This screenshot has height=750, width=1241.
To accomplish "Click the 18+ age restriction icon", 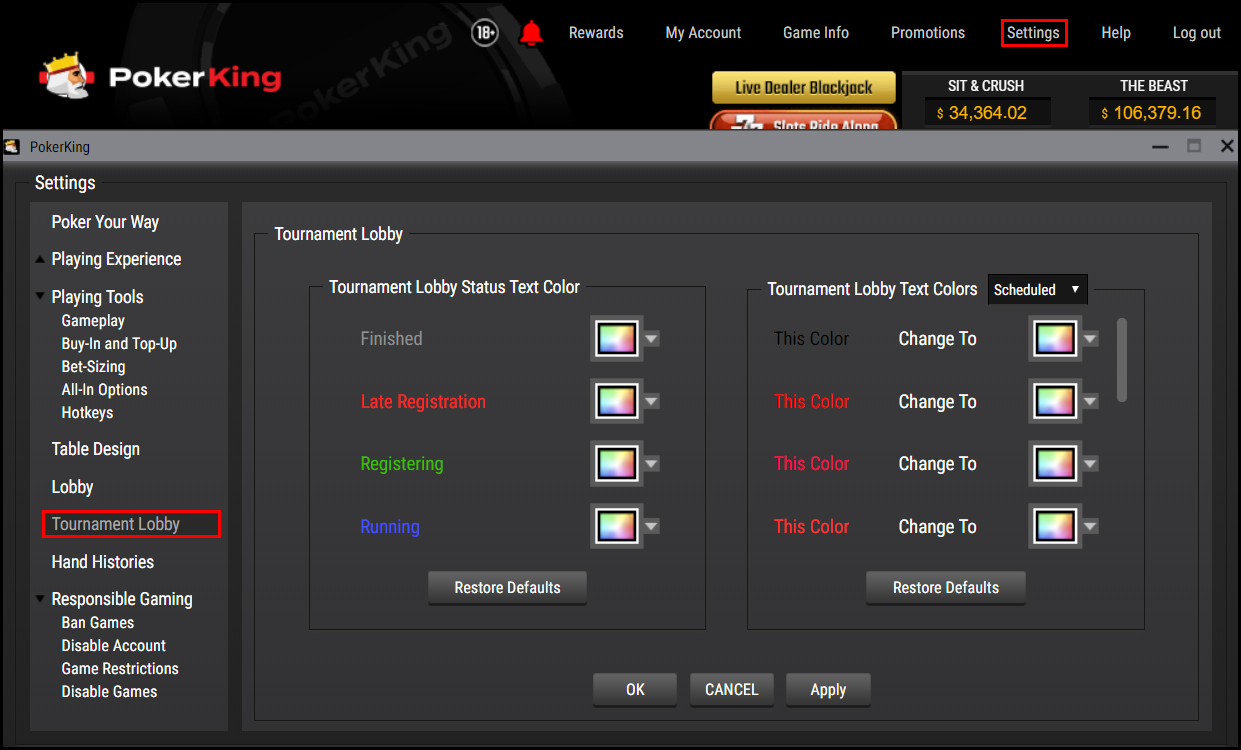I will 485,32.
